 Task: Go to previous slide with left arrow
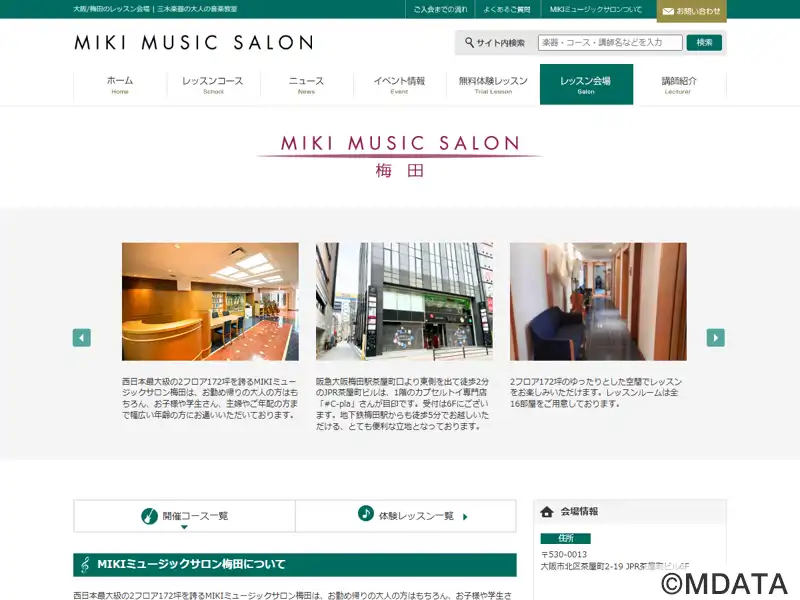point(82,337)
